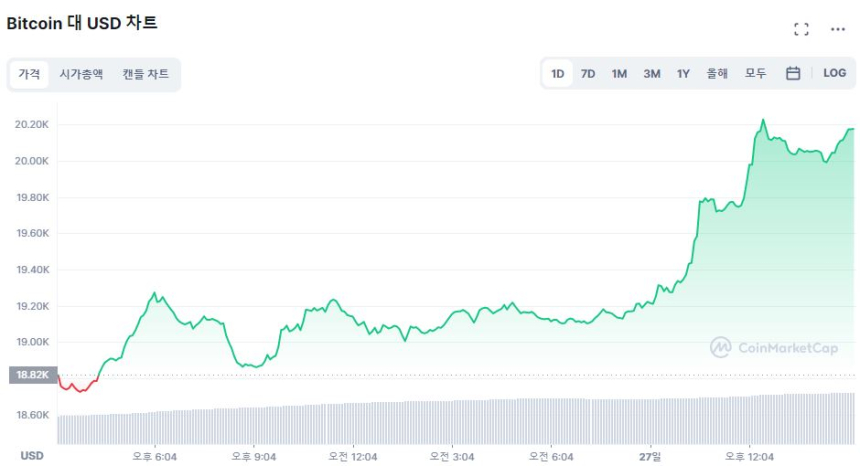Show 모두 (all time) price history

coord(755,73)
